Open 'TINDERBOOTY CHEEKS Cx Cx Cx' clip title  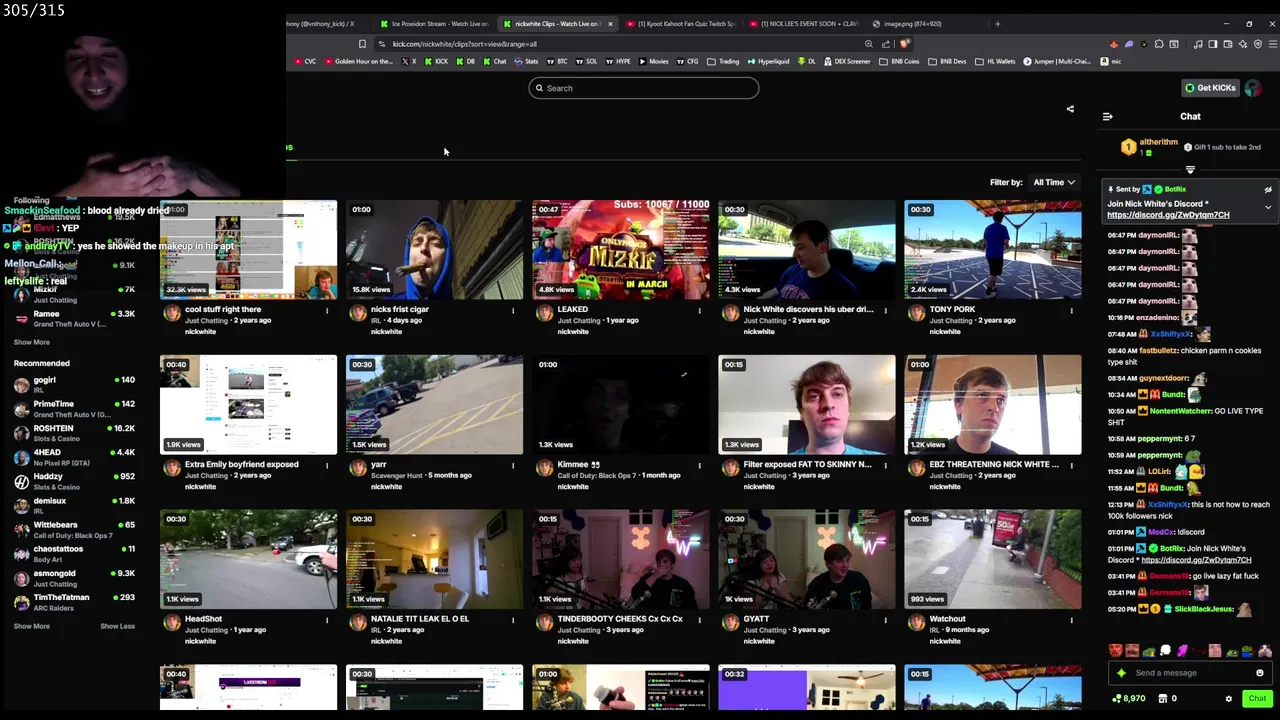620,619
